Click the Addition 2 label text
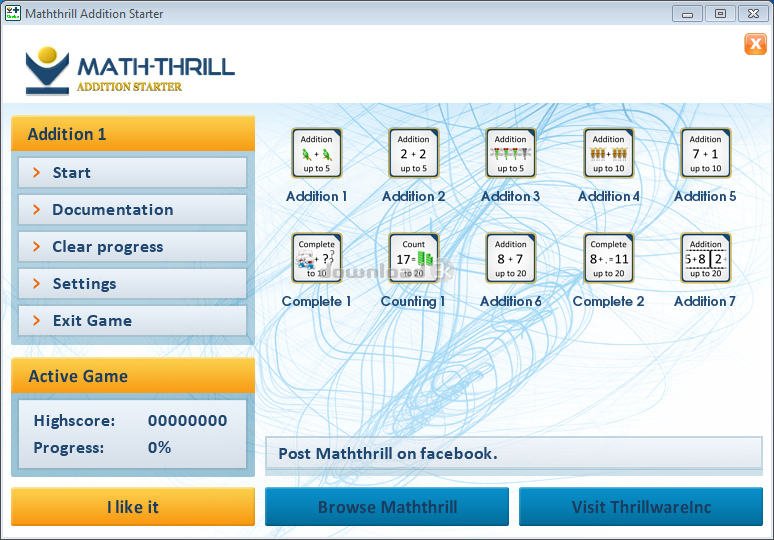 (414, 196)
